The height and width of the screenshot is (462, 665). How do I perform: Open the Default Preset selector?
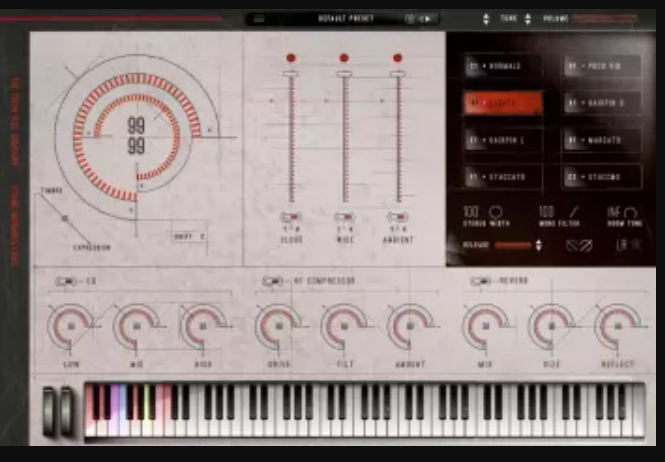click(x=346, y=19)
